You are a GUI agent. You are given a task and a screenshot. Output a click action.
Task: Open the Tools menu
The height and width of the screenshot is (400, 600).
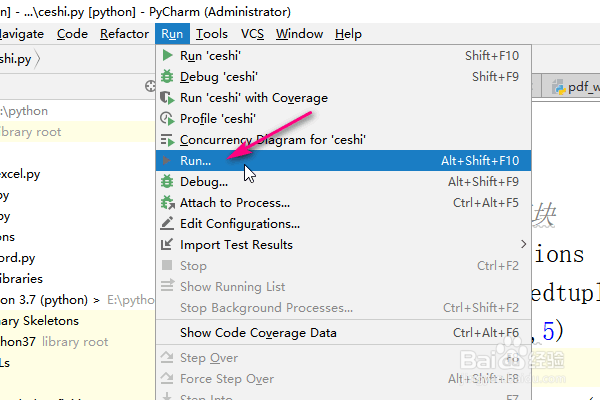pyautogui.click(x=211, y=34)
